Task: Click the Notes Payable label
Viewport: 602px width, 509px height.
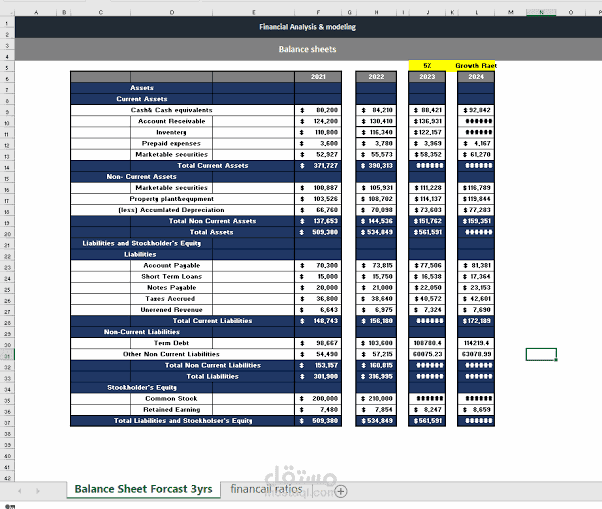Action: point(172,288)
